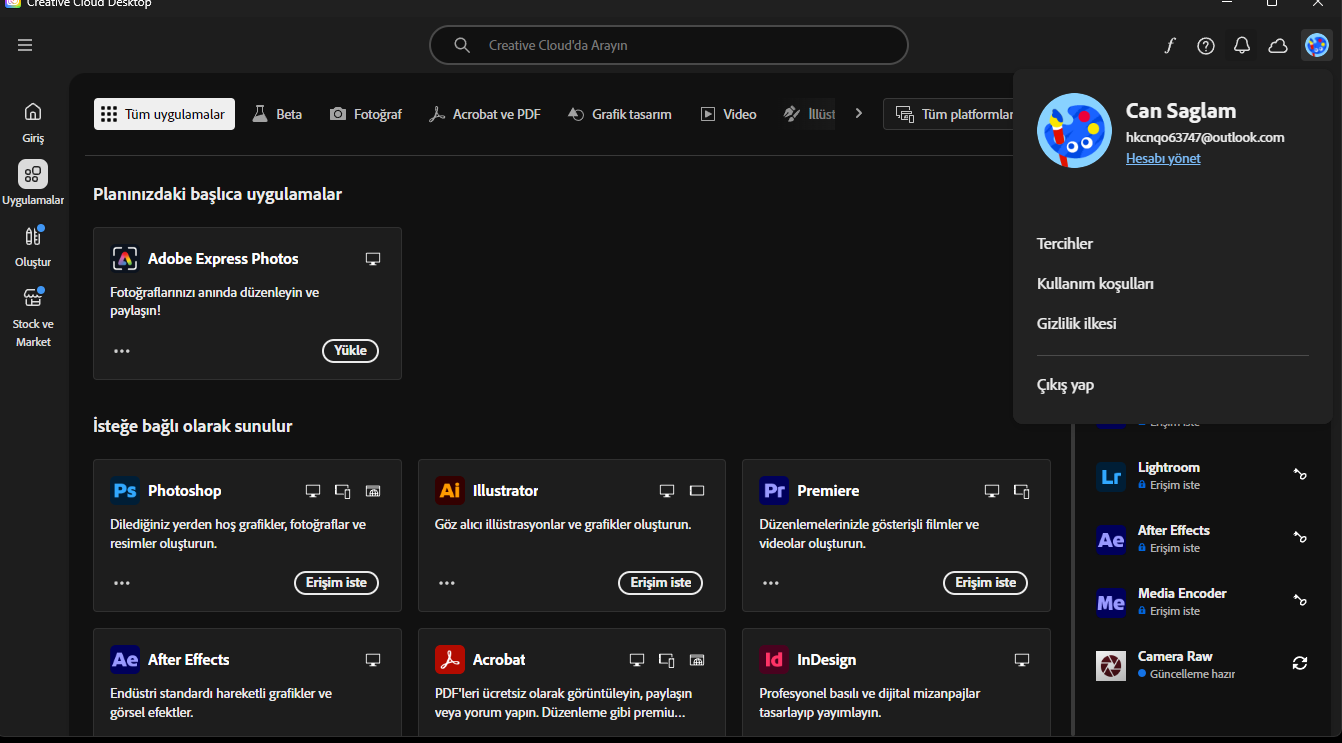This screenshot has height=743, width=1342.
Task: Open more options for Photoshop card
Action: [122, 583]
